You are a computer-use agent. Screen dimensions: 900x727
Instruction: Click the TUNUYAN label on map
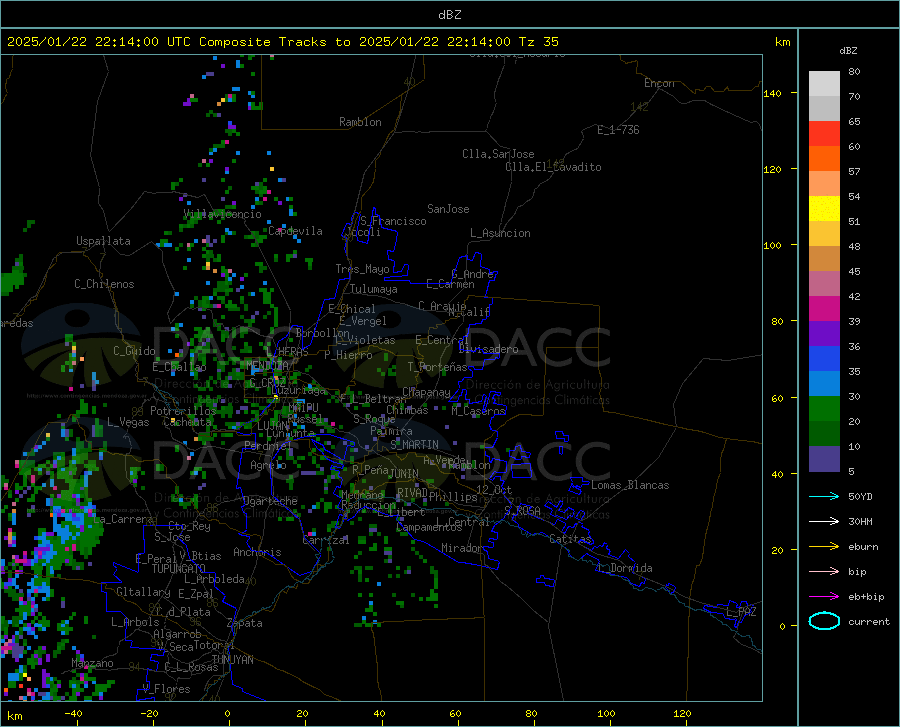point(232,660)
